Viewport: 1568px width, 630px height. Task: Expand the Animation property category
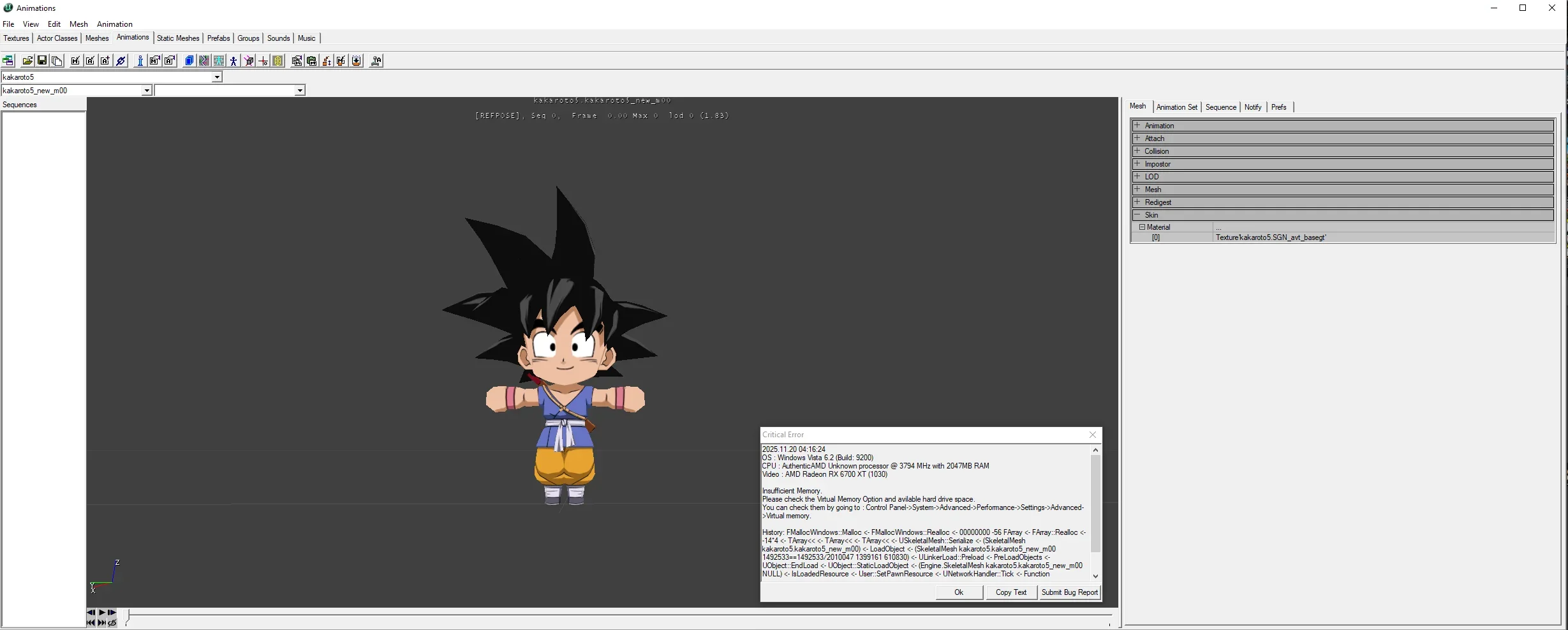1137,125
